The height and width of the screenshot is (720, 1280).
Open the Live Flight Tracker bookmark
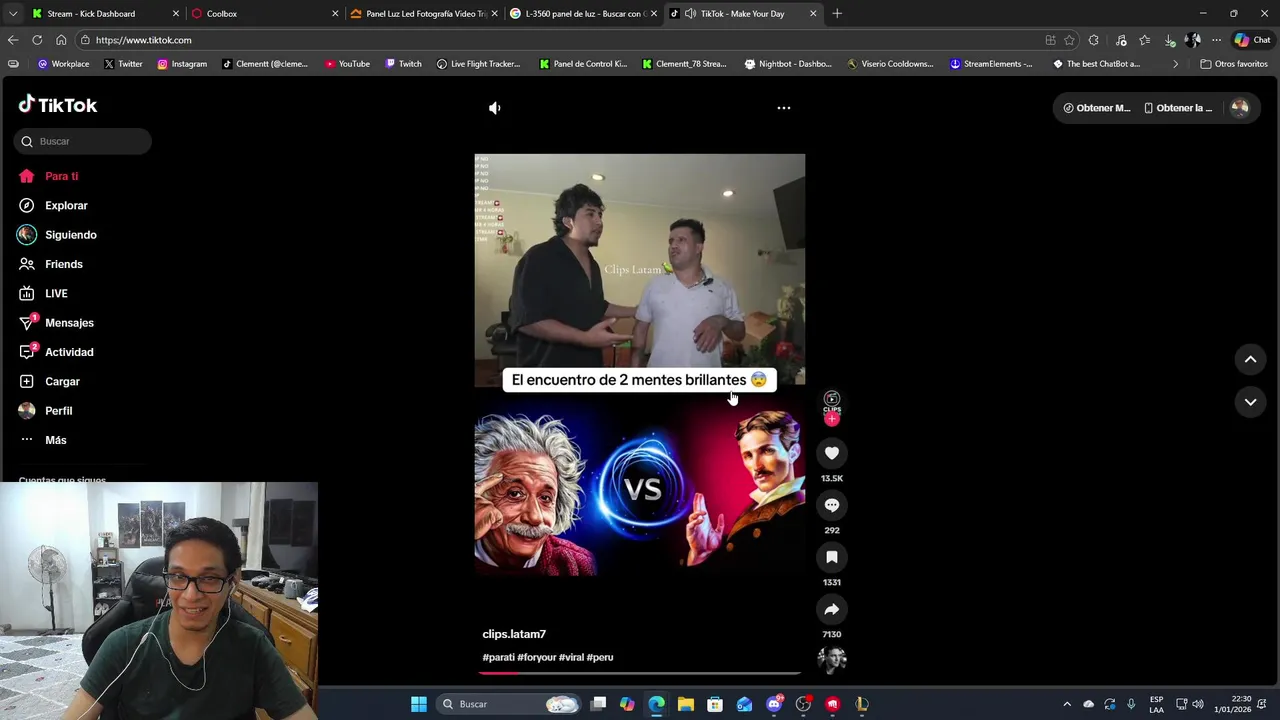[x=479, y=64]
